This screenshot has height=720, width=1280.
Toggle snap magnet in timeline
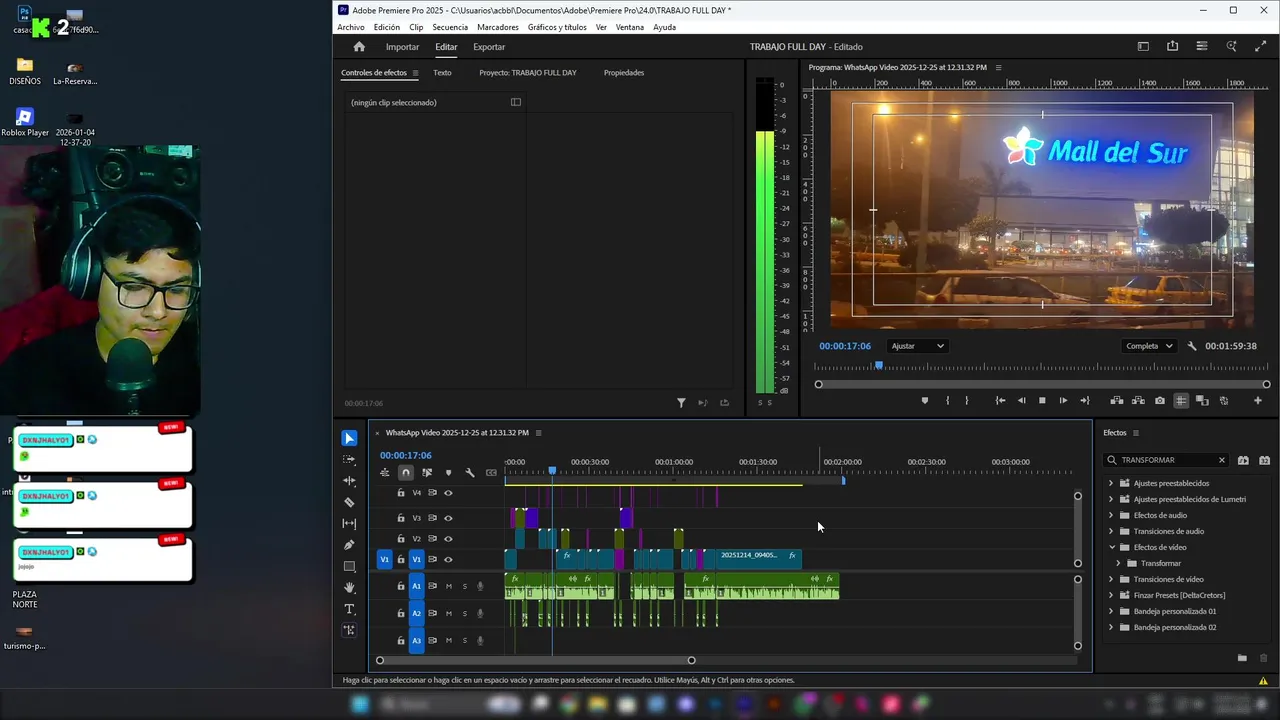tap(405, 473)
